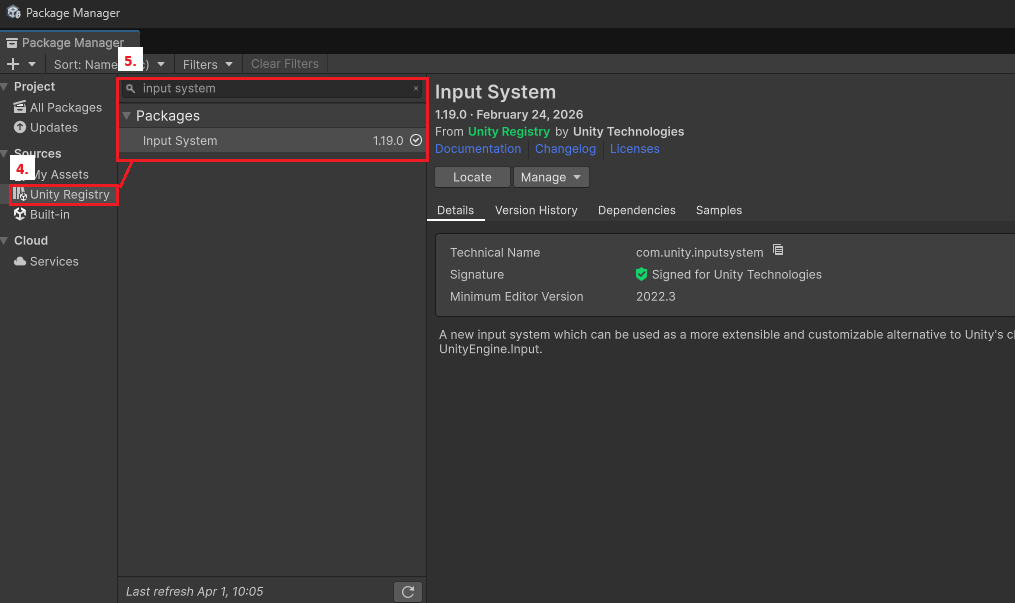
Task: Click the Input System heading
Action: point(495,92)
